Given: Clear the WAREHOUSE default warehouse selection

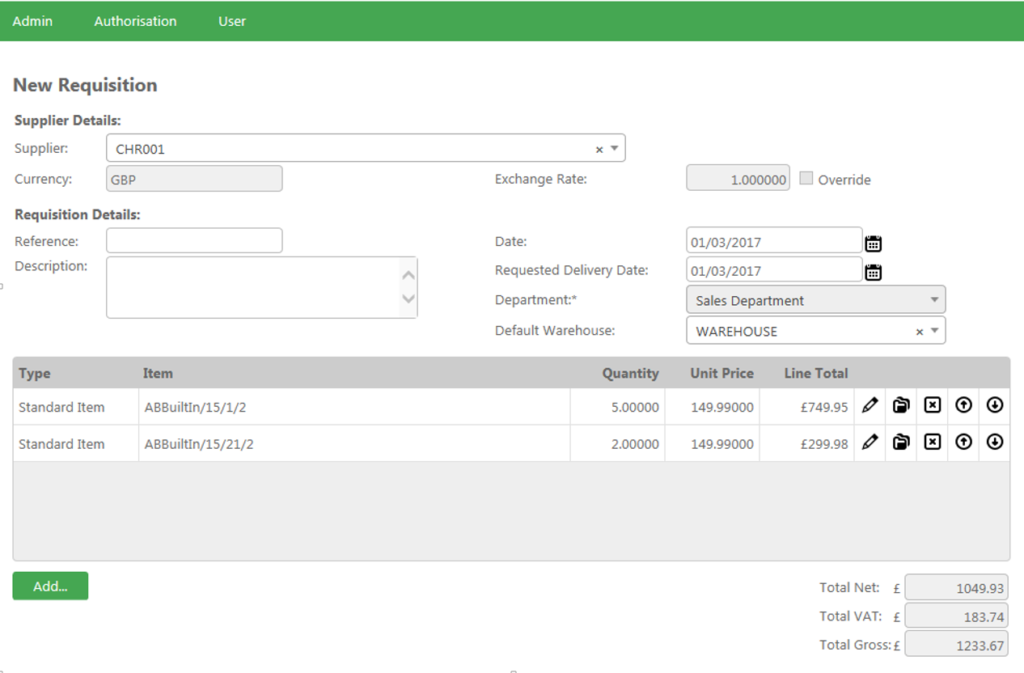Looking at the screenshot, I should tap(920, 332).
